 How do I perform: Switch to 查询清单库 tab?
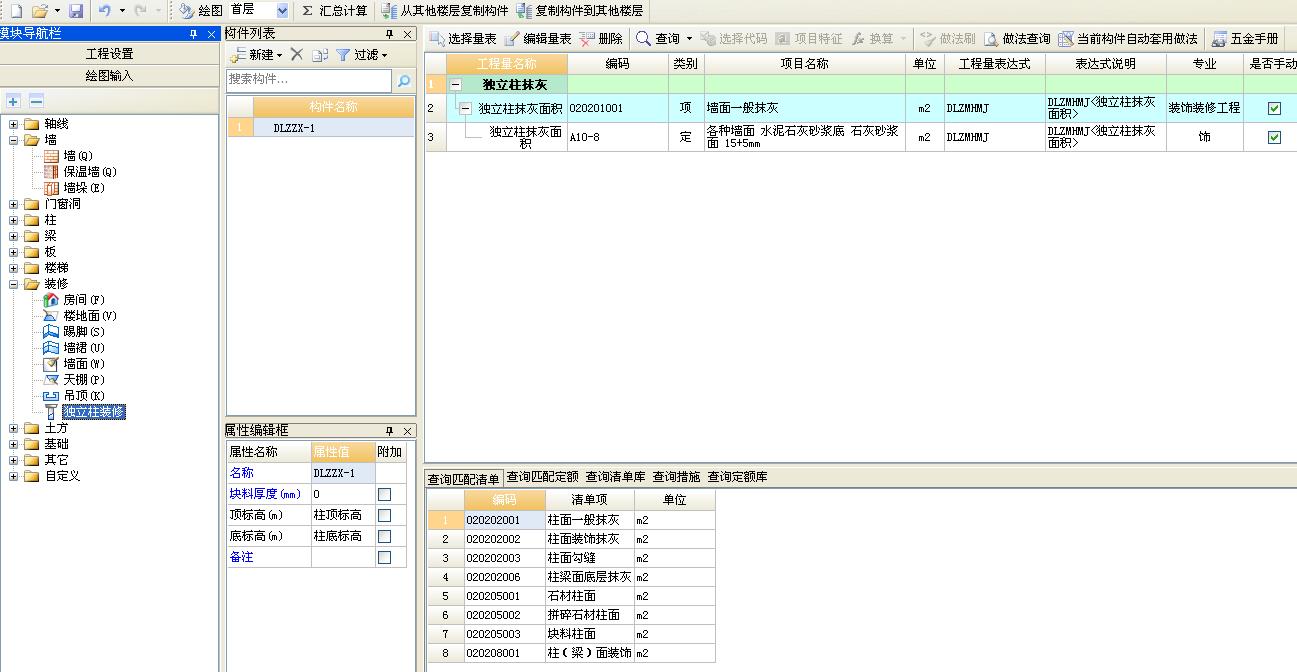pyautogui.click(x=615, y=477)
